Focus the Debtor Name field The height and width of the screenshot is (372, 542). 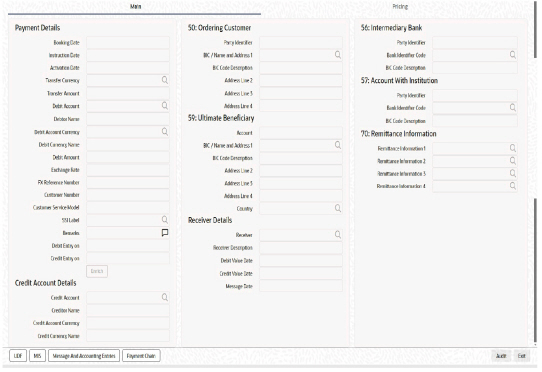point(128,119)
